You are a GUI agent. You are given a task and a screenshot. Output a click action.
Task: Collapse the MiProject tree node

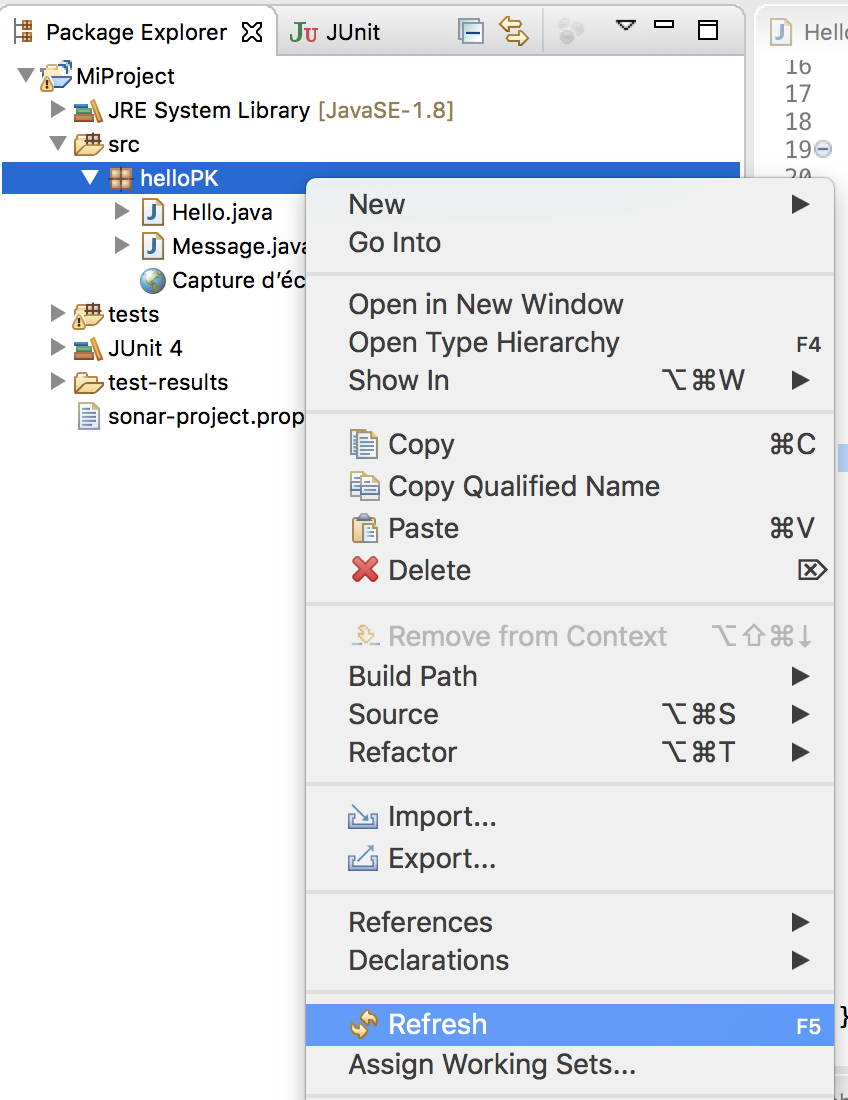click(x=25, y=76)
